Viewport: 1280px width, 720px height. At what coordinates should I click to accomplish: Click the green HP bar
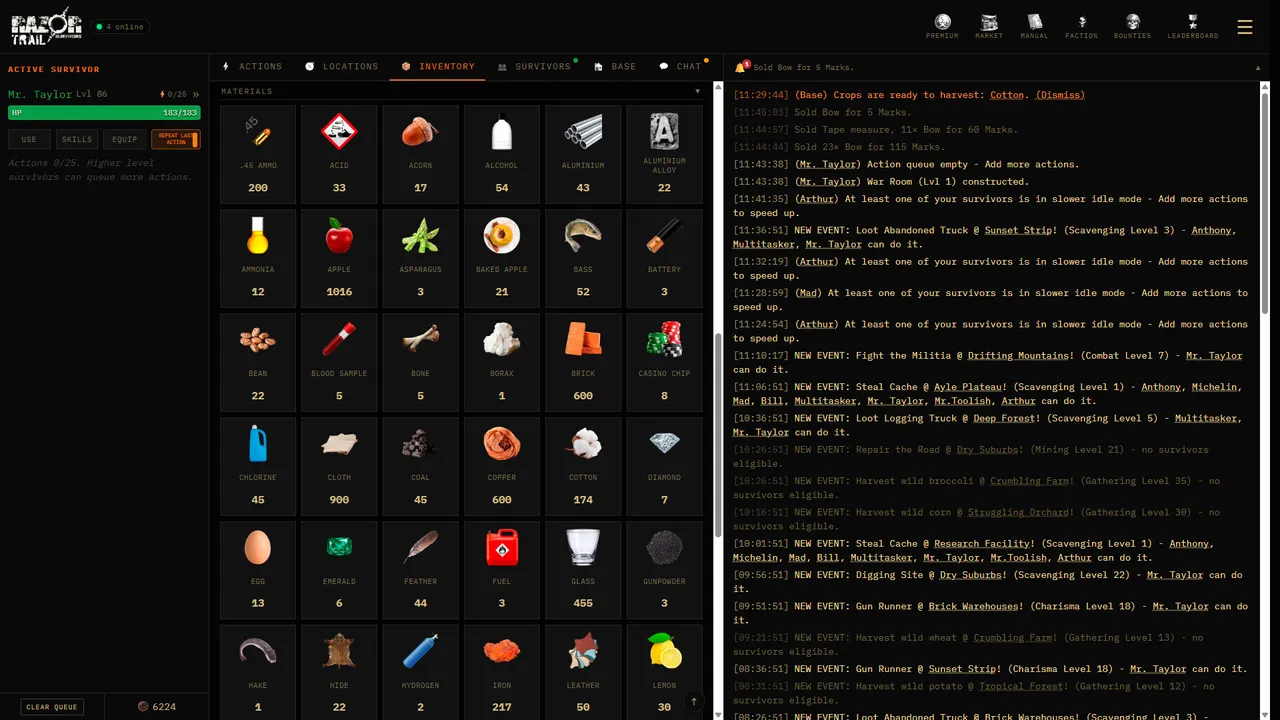(x=104, y=113)
